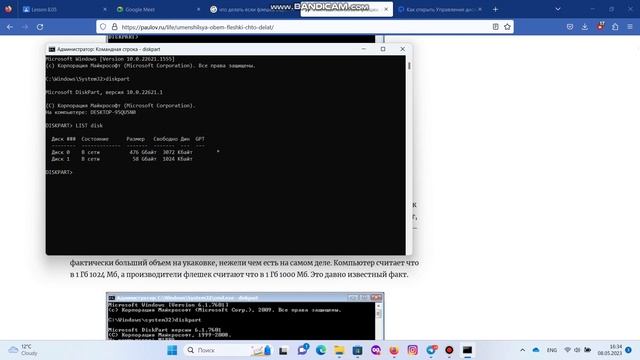This screenshot has height=360, width=640.
Task: Go back to the previous page
Action: [10, 27]
